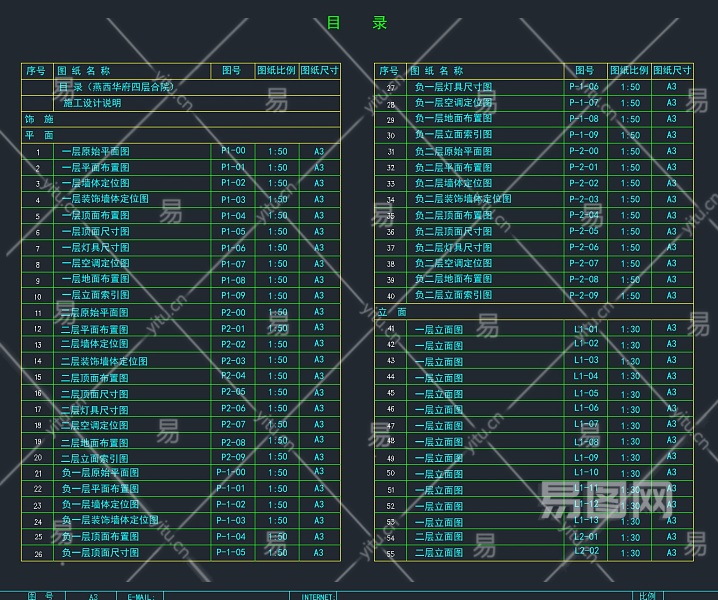The height and width of the screenshot is (600, 718).
Task: Click the INTERNET field in title block
Action: tap(318, 596)
